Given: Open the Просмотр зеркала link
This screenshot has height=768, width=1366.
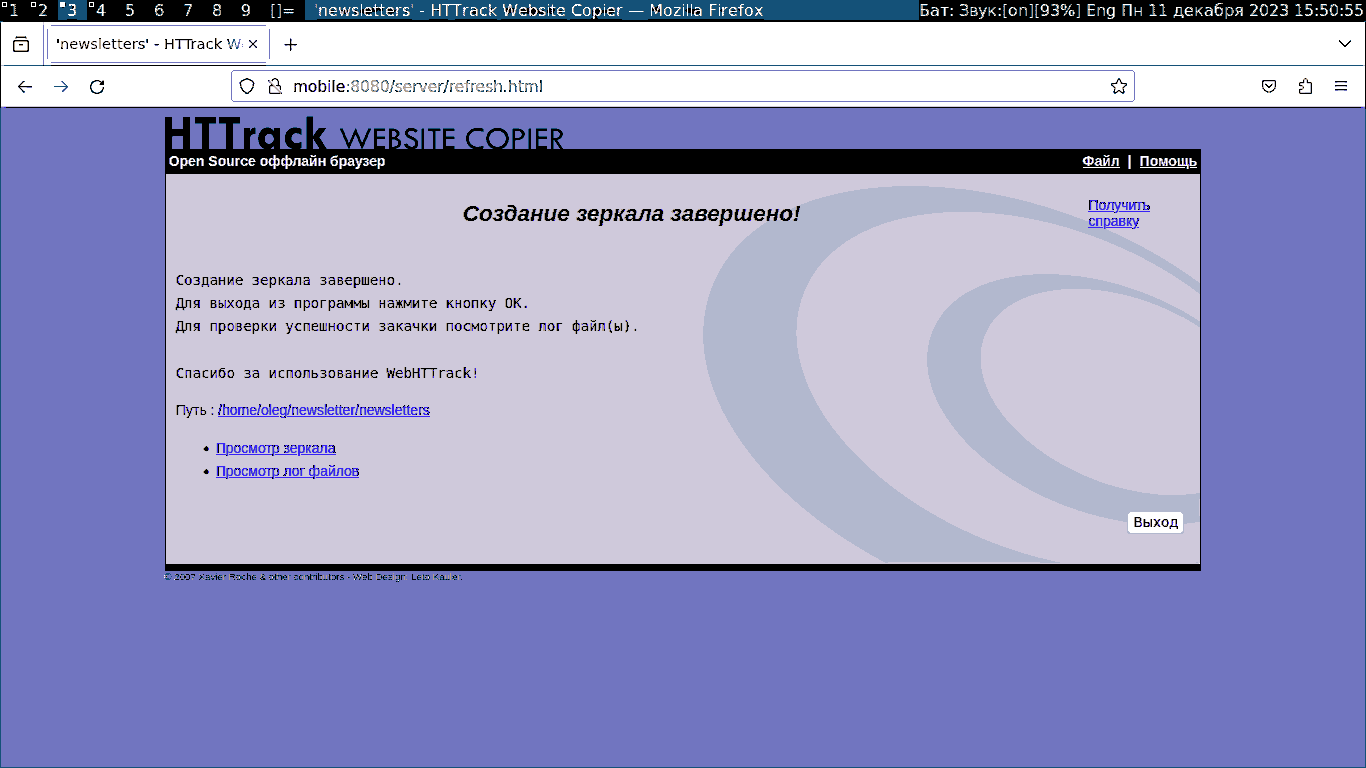Looking at the screenshot, I should [x=276, y=449].
